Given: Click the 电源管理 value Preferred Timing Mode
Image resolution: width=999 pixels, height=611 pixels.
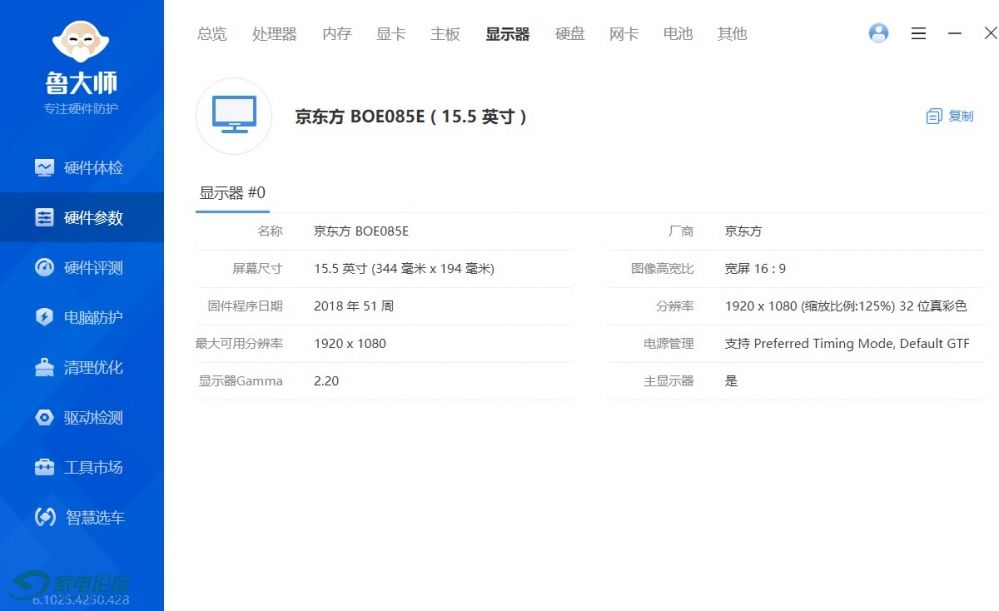Looking at the screenshot, I should click(x=847, y=343).
